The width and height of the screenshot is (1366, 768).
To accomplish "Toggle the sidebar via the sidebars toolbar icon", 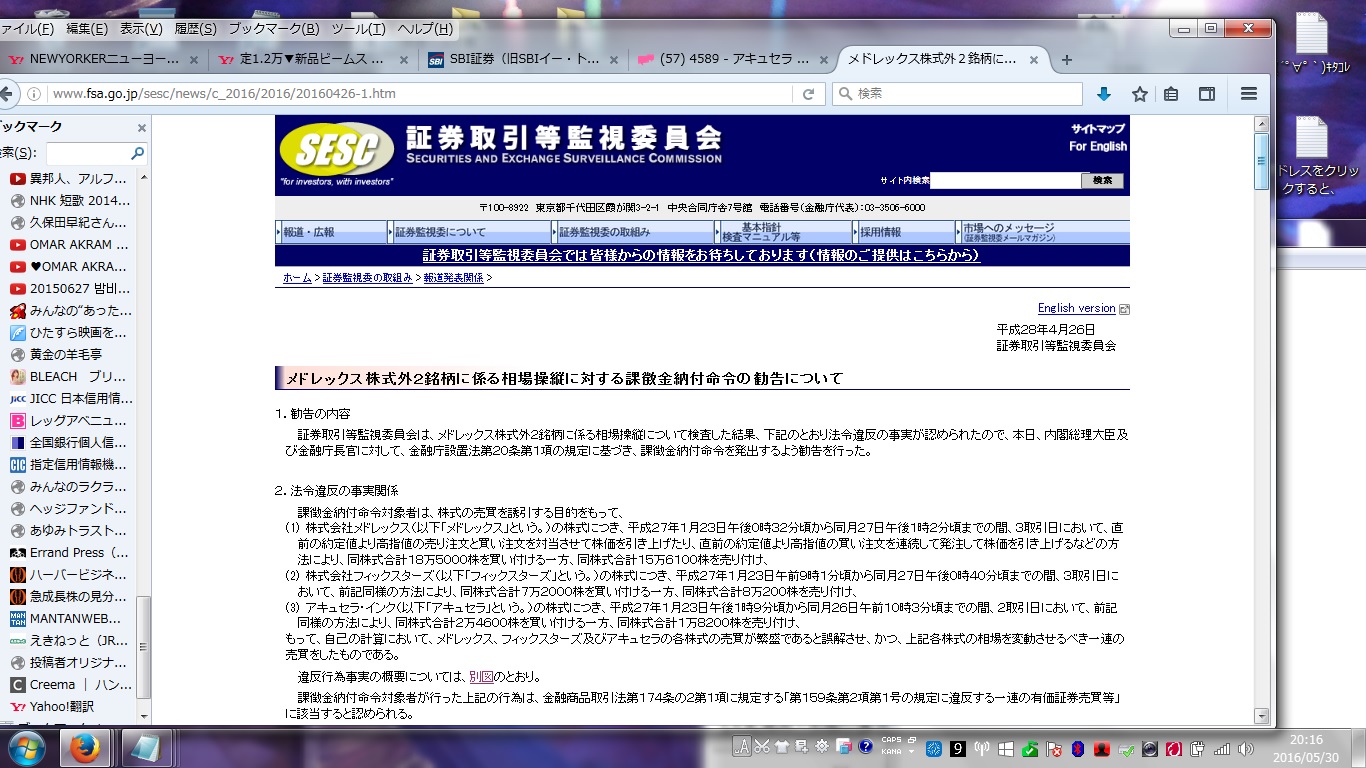I will (1207, 94).
